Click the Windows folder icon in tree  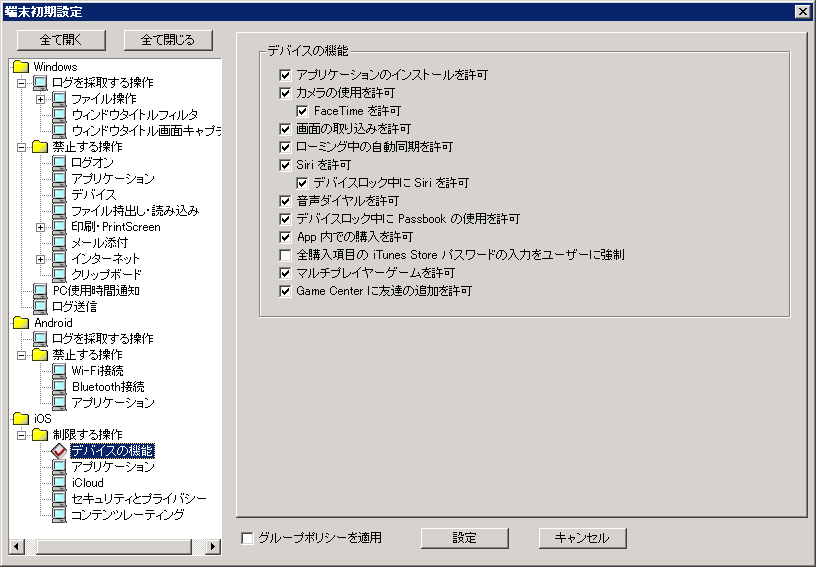[20, 67]
